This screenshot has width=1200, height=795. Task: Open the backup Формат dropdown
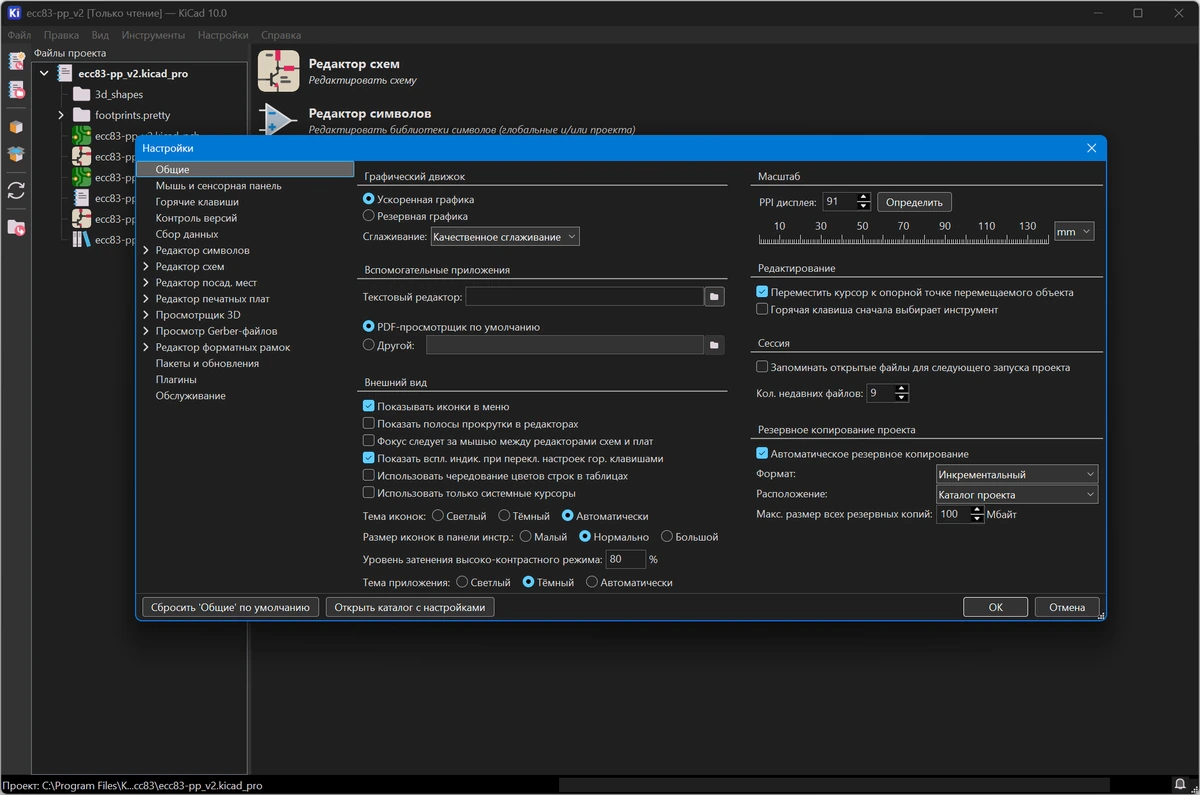1017,474
